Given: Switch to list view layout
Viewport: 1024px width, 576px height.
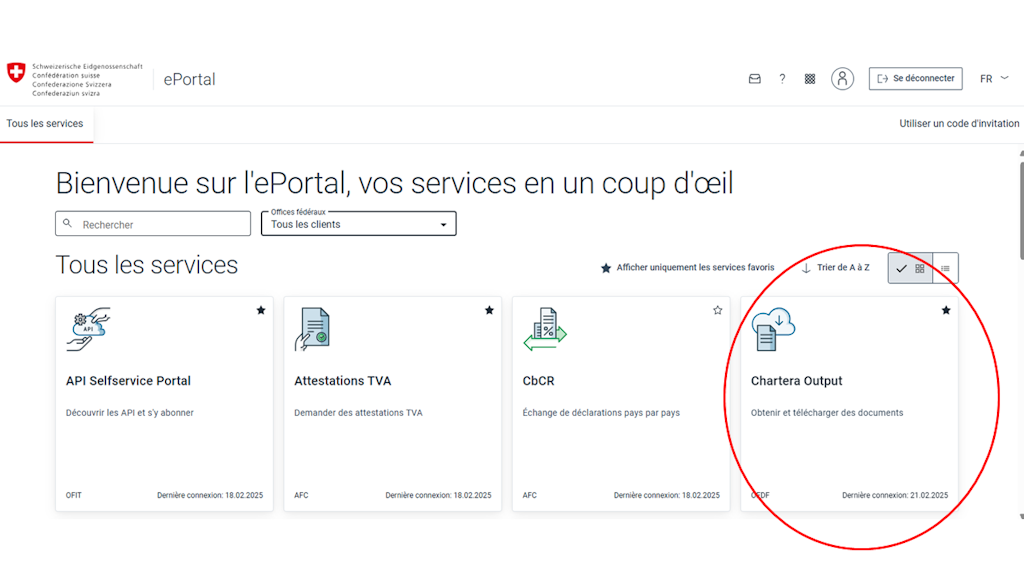Looking at the screenshot, I should point(944,267).
